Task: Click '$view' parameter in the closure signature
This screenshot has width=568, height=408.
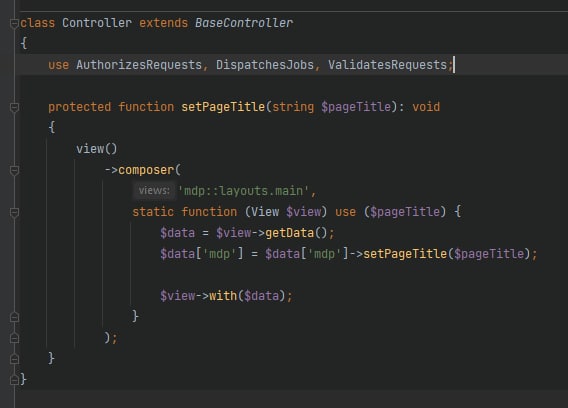Action: click(304, 212)
